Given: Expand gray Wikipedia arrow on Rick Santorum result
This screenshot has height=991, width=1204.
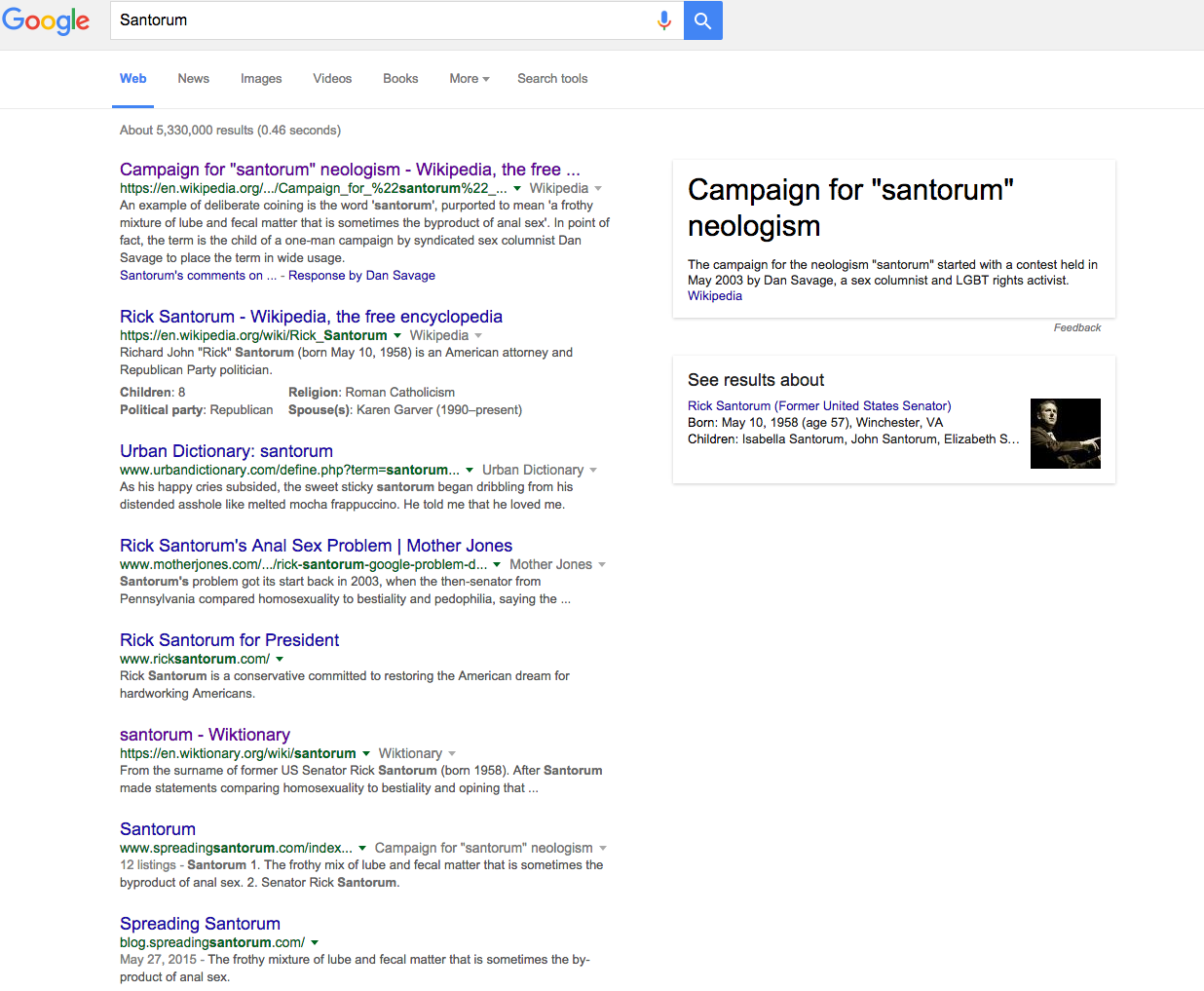Looking at the screenshot, I should 478,336.
